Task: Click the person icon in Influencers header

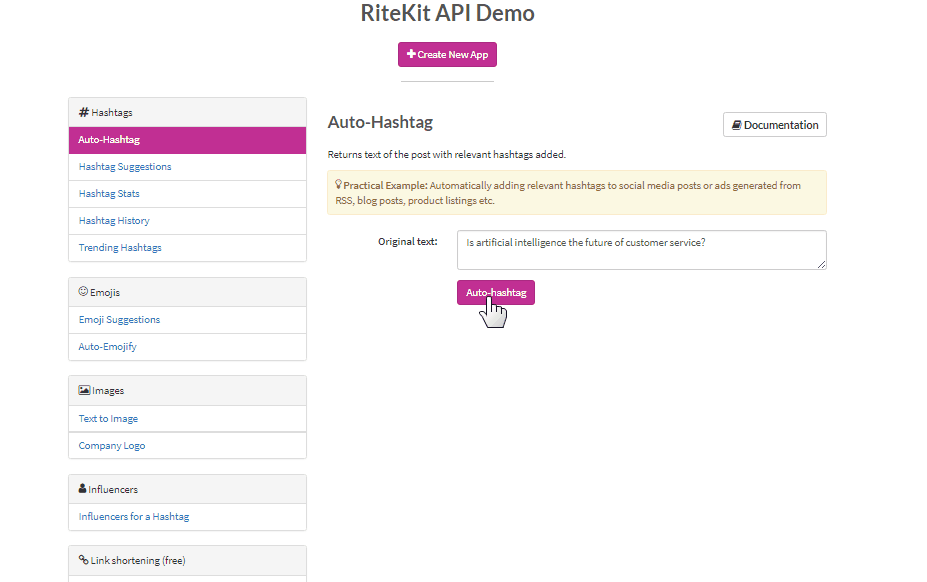Action: (x=83, y=489)
